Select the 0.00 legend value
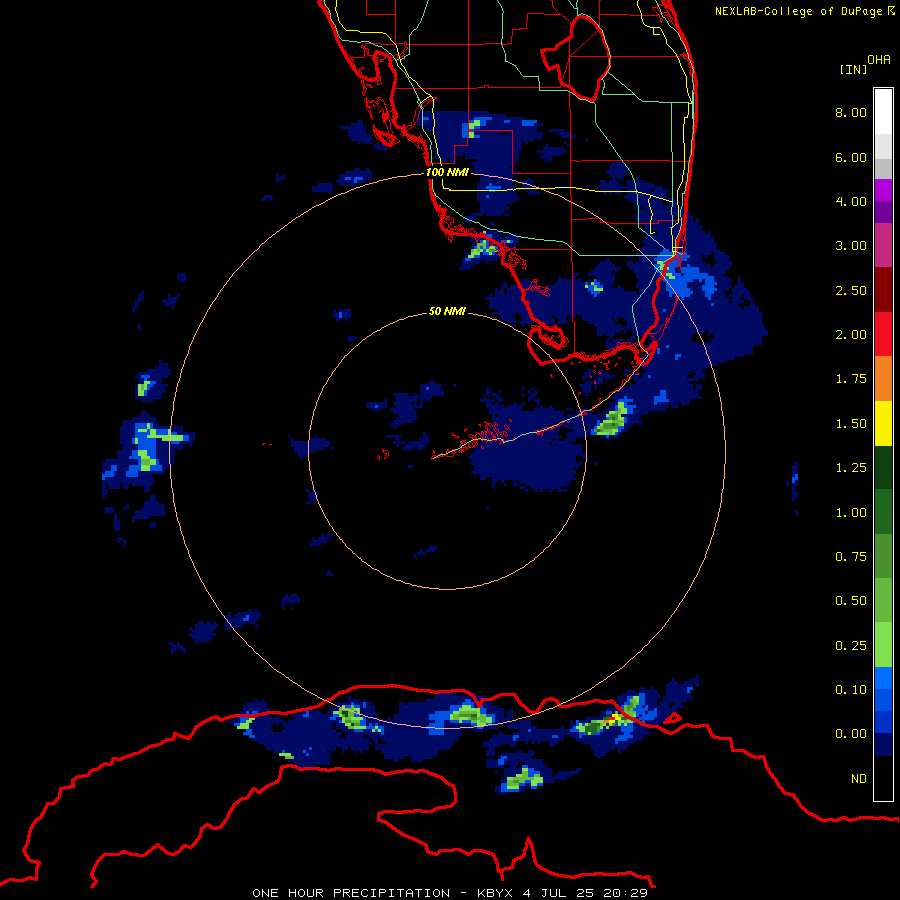Screen dimensions: 900x900 (851, 734)
